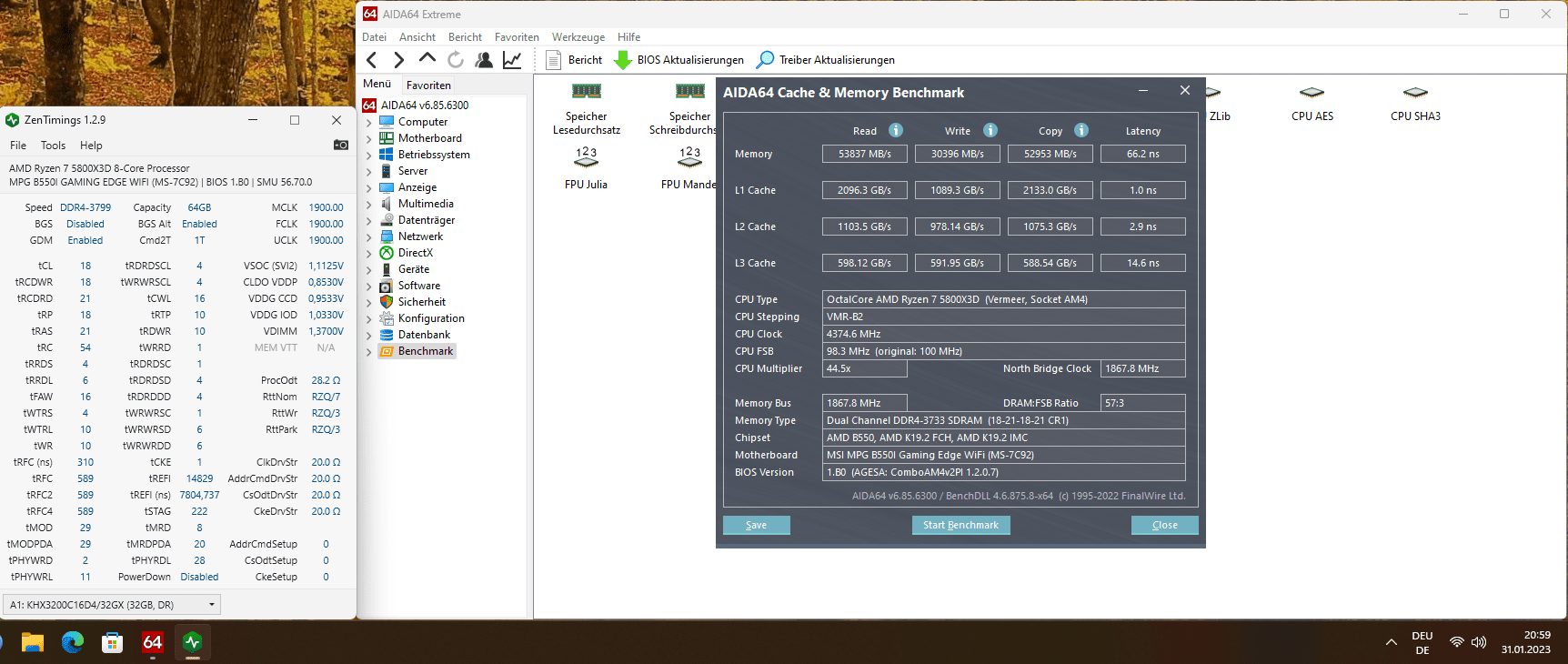Select Speicher Lesedurchsatz benchmark icon

pos(587,109)
